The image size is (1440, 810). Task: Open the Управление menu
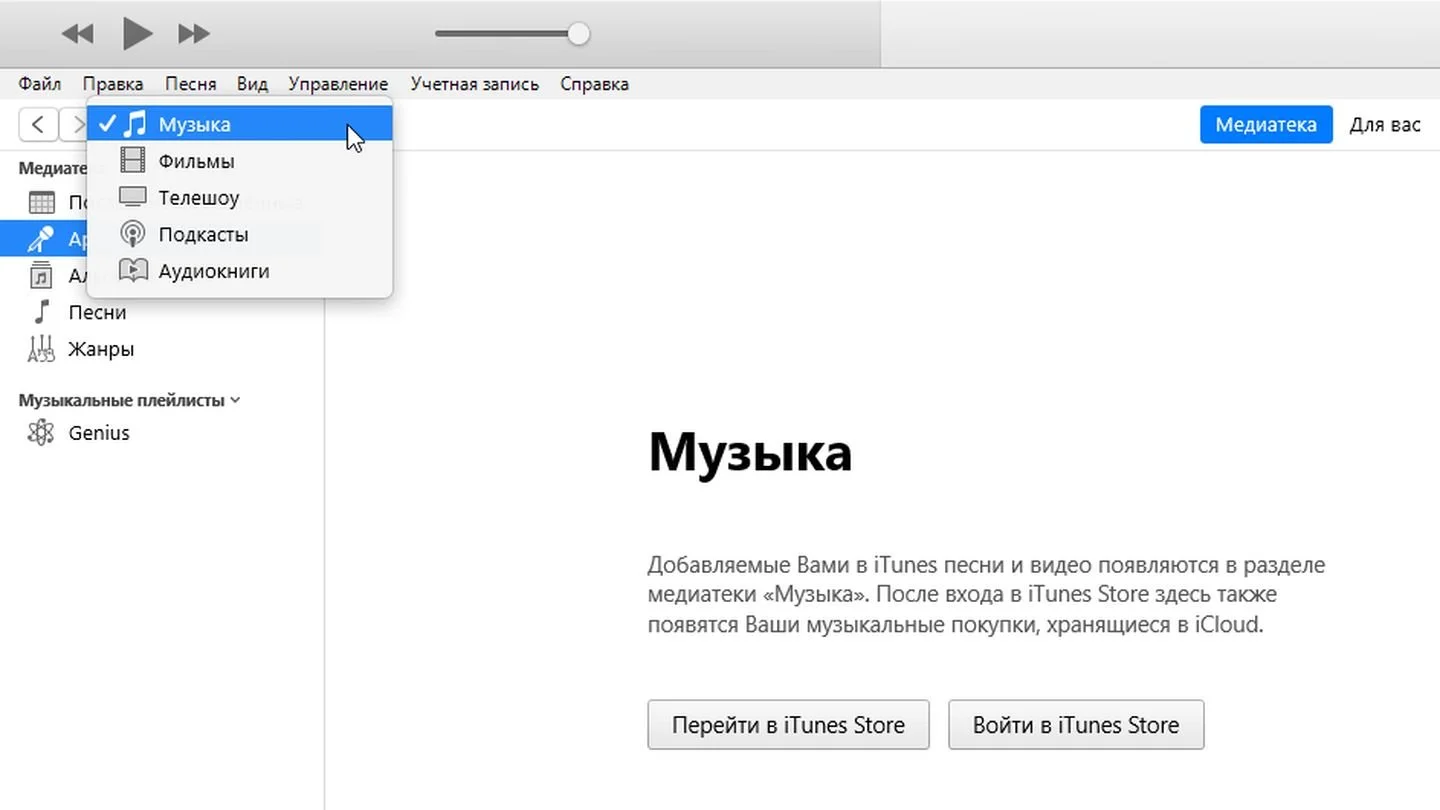338,84
